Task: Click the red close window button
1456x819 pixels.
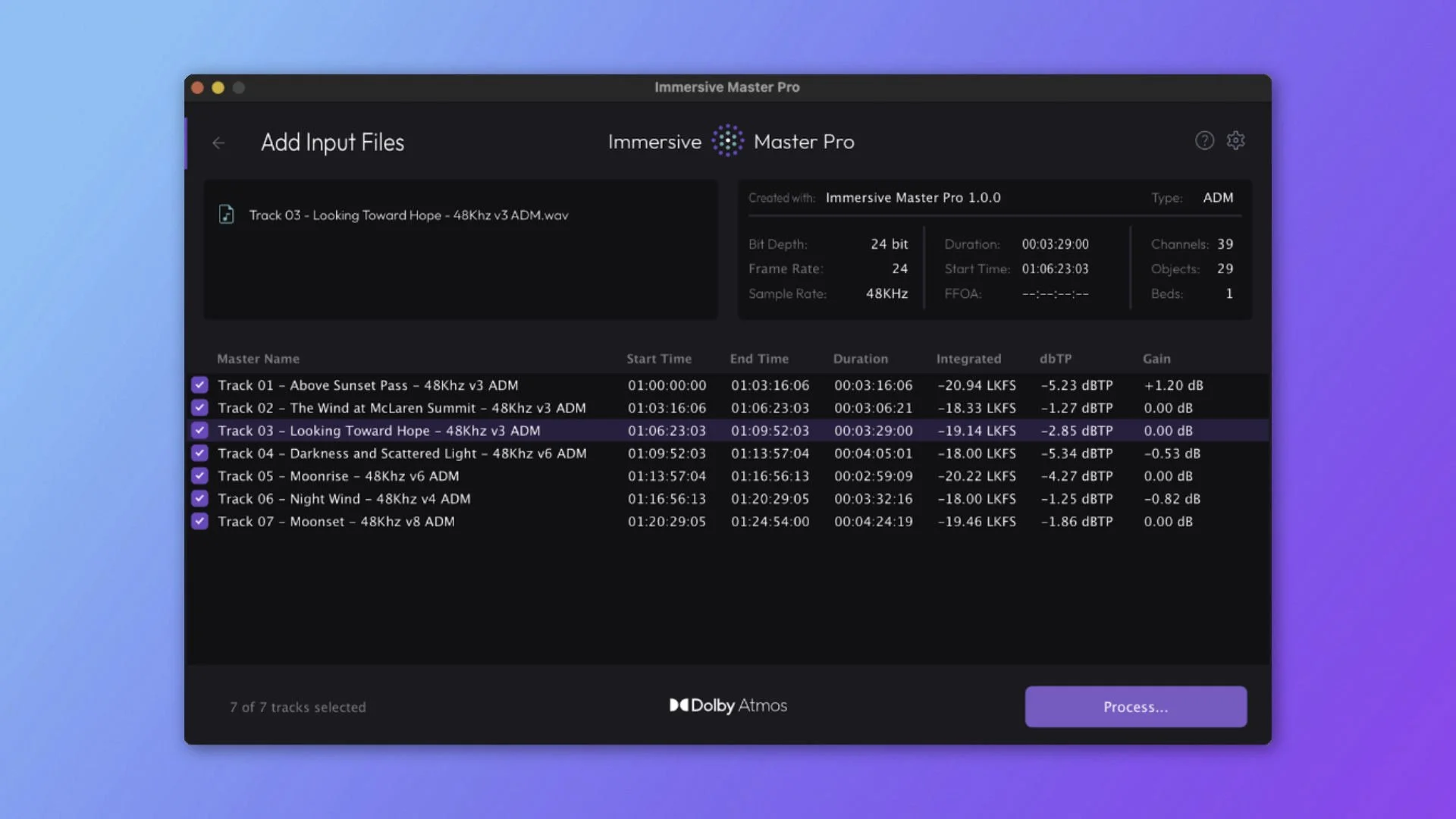Action: [x=197, y=87]
